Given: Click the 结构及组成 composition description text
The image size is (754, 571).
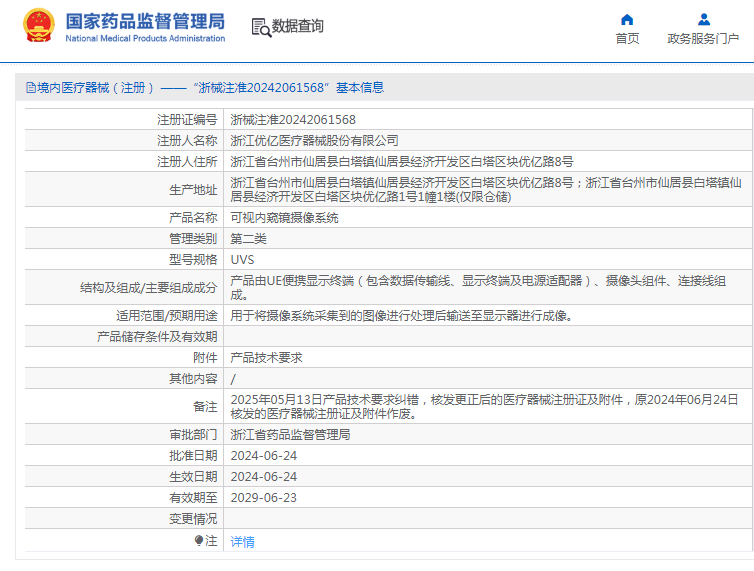Looking at the screenshot, I should click(478, 288).
